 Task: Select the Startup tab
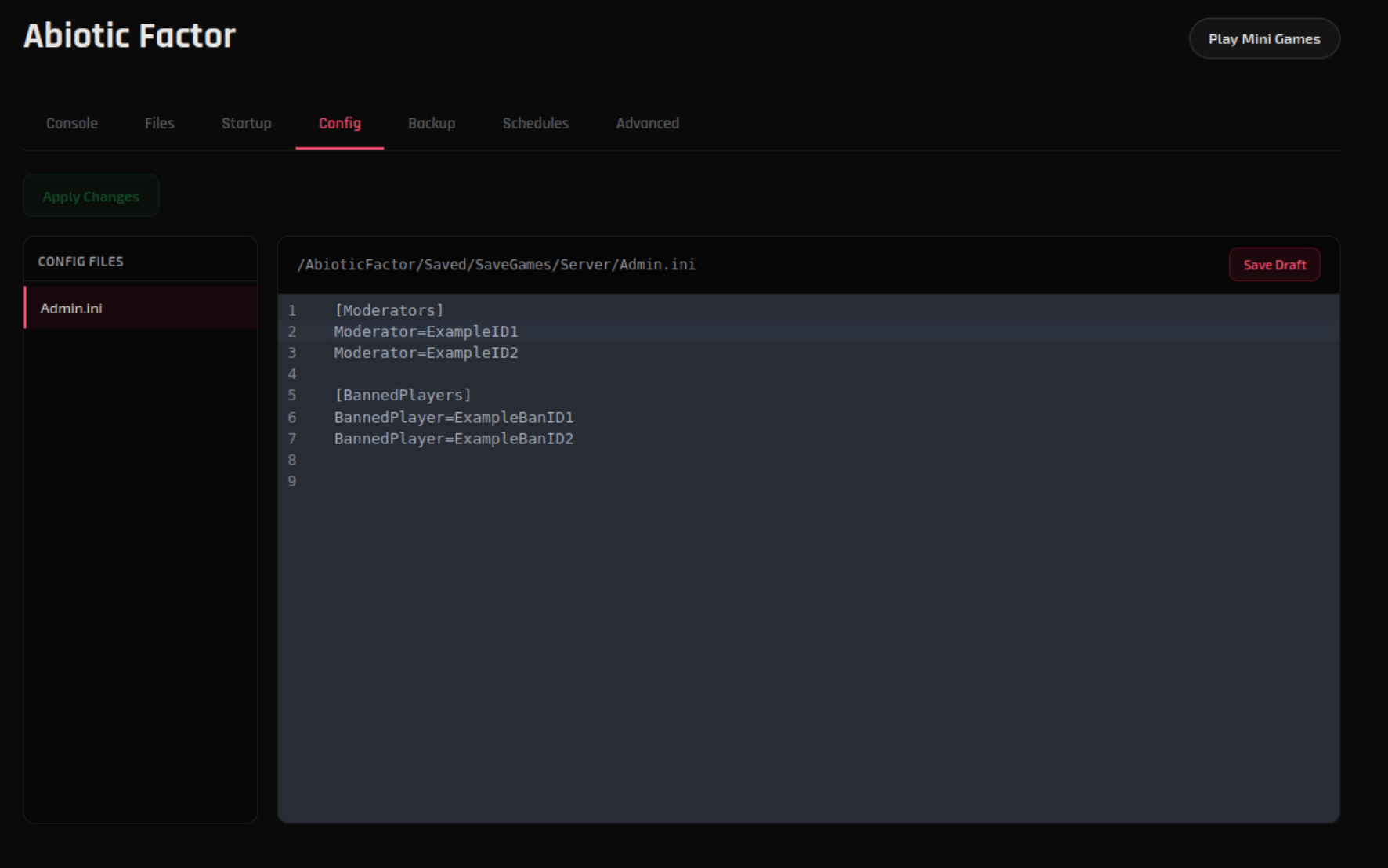(246, 123)
